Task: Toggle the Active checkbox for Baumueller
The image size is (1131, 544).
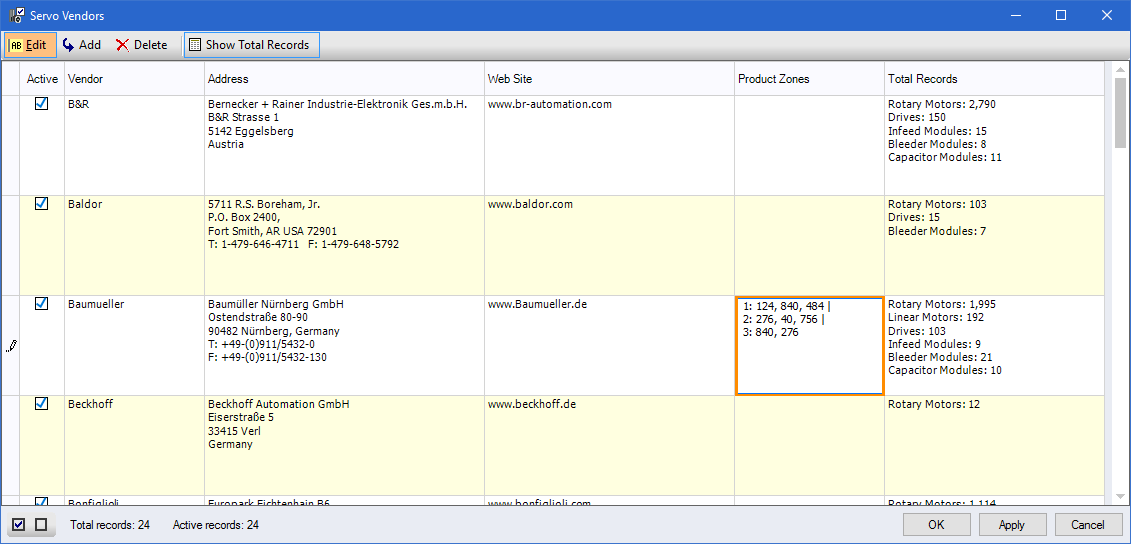Action: [x=42, y=303]
